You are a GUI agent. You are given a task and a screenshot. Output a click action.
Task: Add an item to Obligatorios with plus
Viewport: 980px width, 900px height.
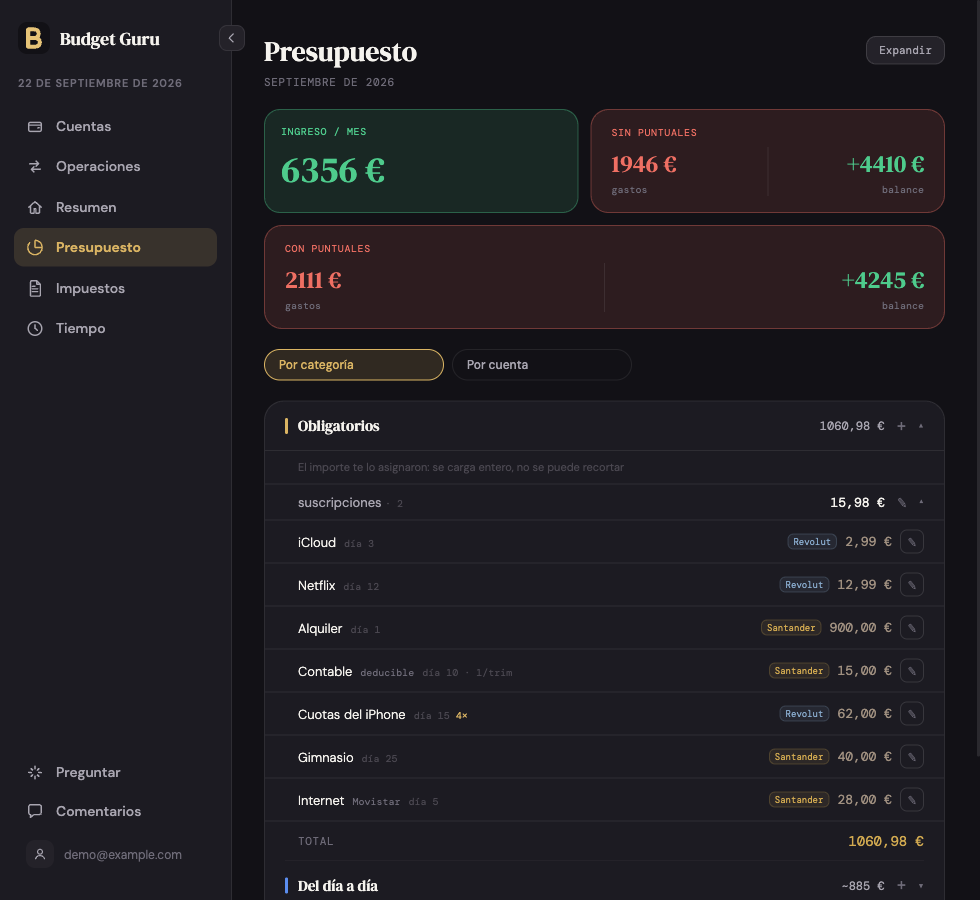coord(901,426)
